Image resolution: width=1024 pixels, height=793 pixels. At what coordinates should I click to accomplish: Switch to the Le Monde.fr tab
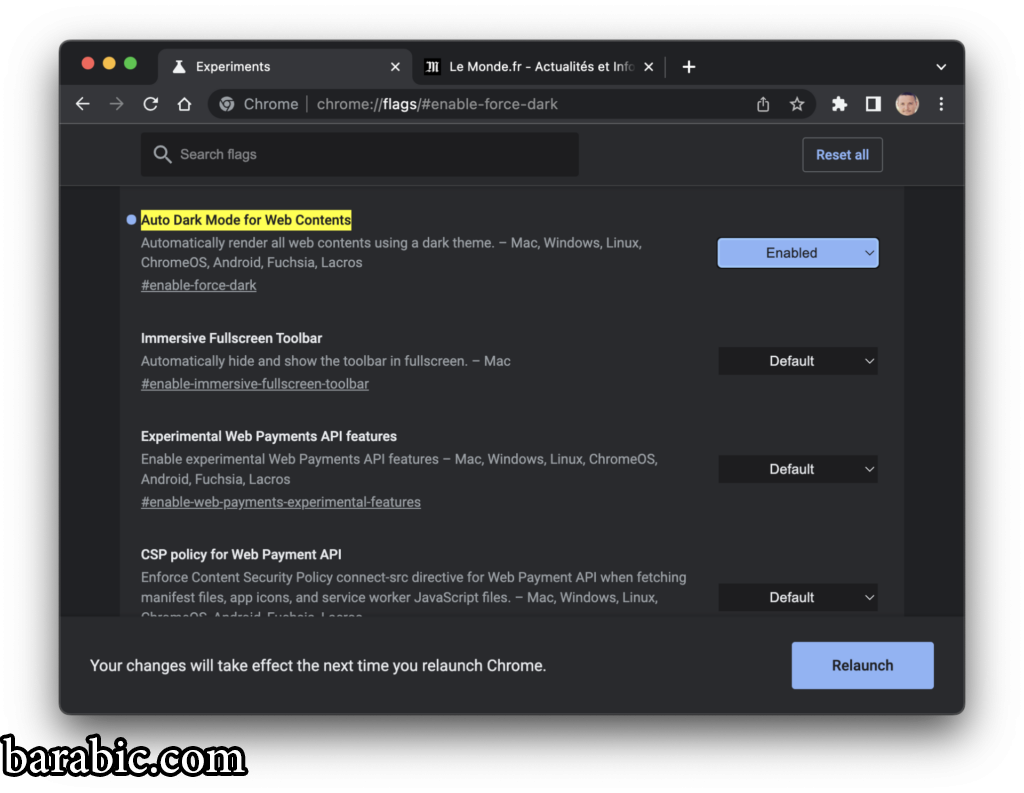[x=541, y=67]
